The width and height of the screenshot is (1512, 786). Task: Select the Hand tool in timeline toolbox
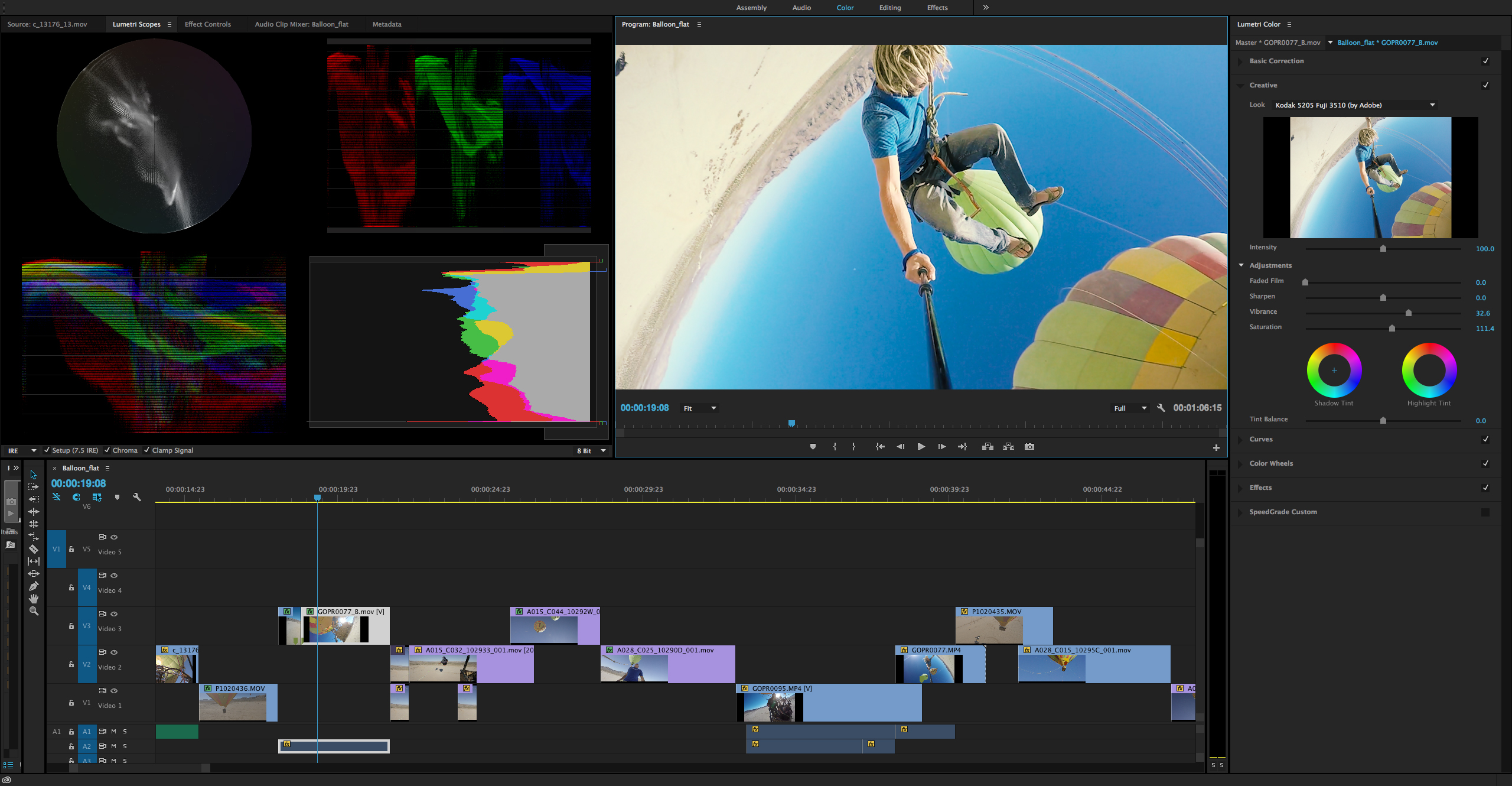(34, 599)
